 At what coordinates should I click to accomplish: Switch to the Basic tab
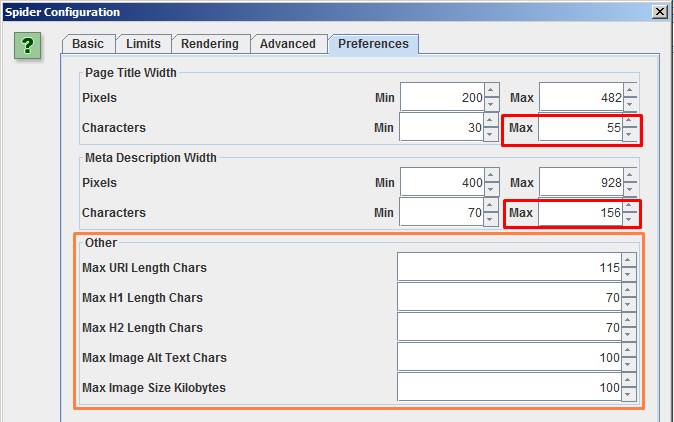coord(88,44)
